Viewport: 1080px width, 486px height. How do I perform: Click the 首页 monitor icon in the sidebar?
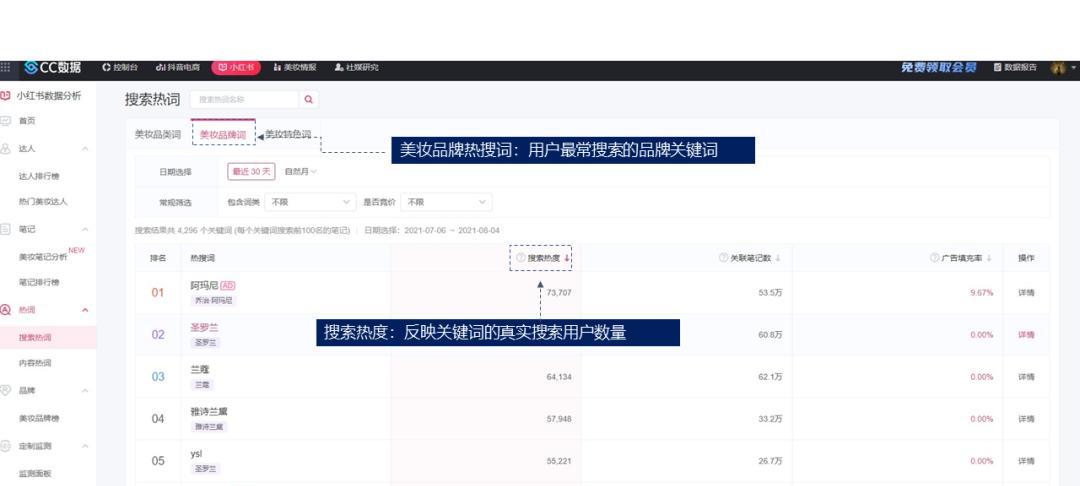(x=6, y=121)
